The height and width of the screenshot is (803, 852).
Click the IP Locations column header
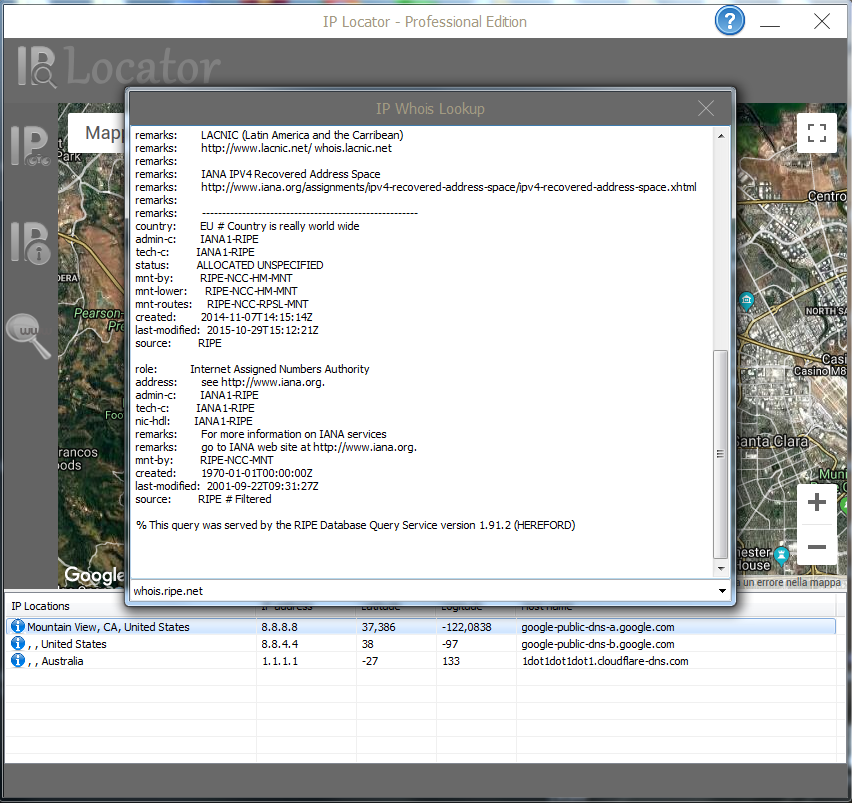[40, 606]
